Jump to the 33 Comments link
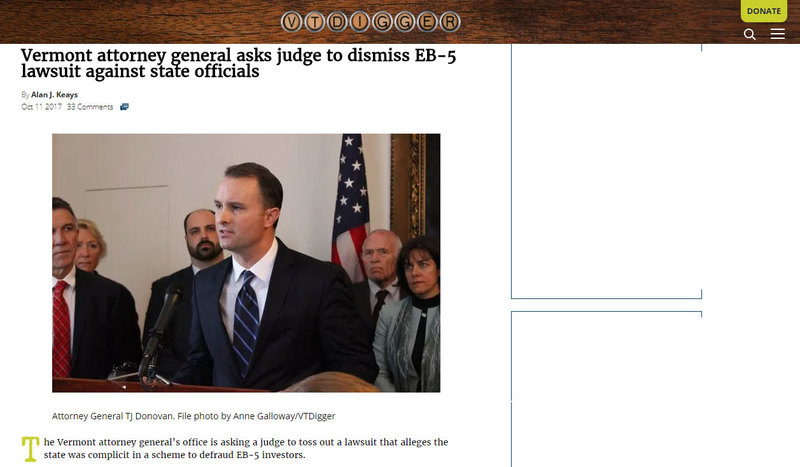 pyautogui.click(x=90, y=107)
